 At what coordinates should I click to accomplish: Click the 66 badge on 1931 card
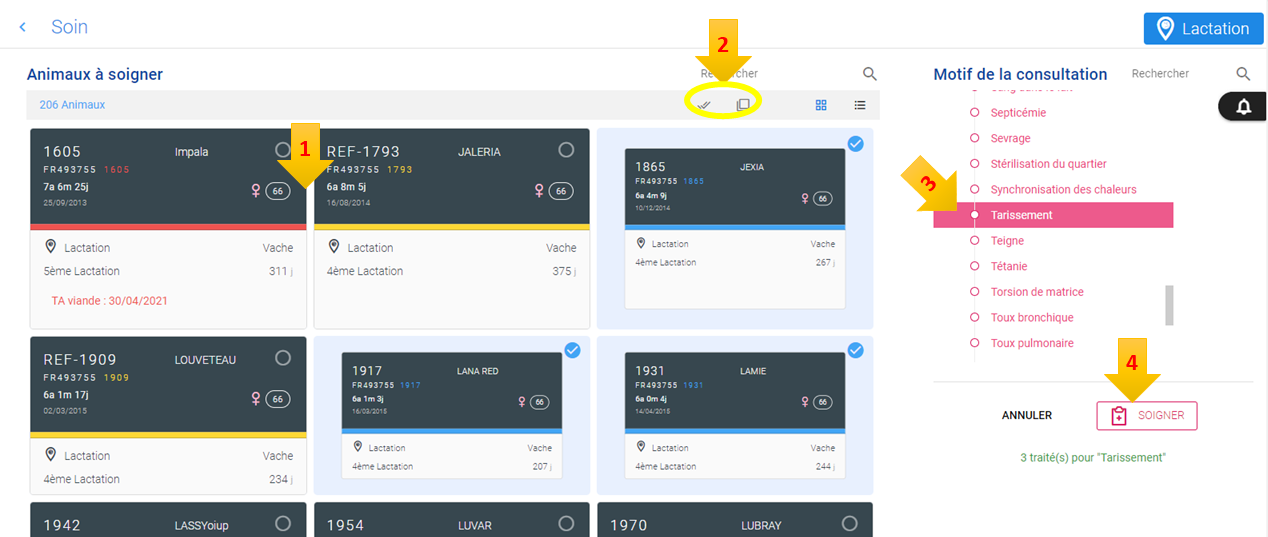coord(822,402)
